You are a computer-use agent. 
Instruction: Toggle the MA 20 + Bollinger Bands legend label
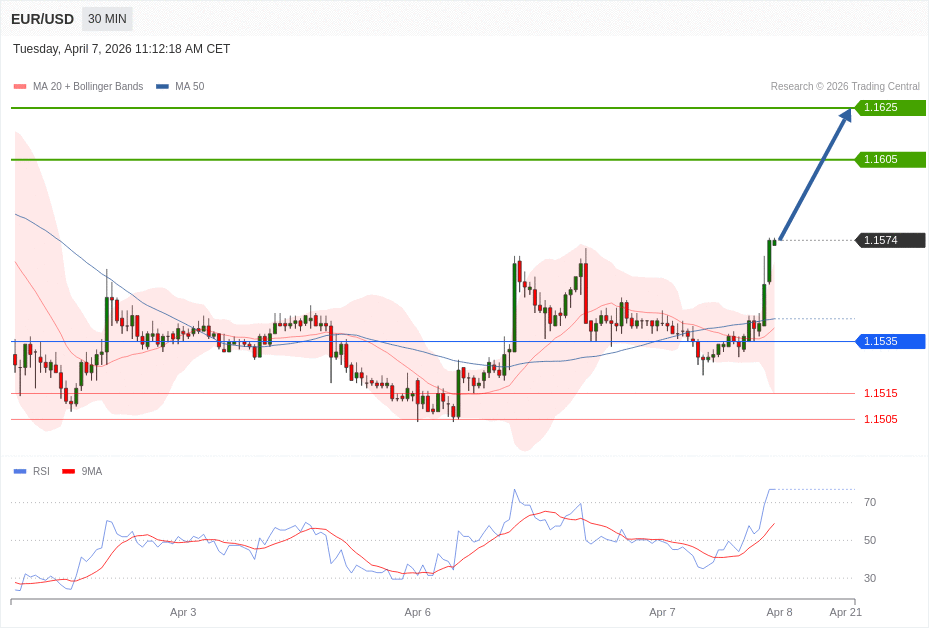click(88, 87)
